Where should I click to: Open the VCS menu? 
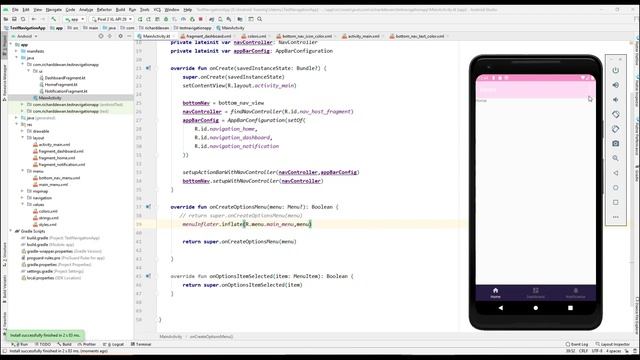coord(157,9)
